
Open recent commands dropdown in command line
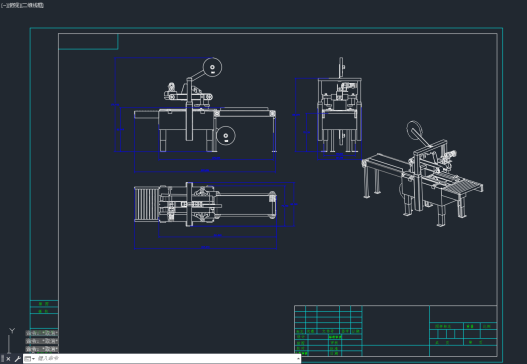[30, 359]
